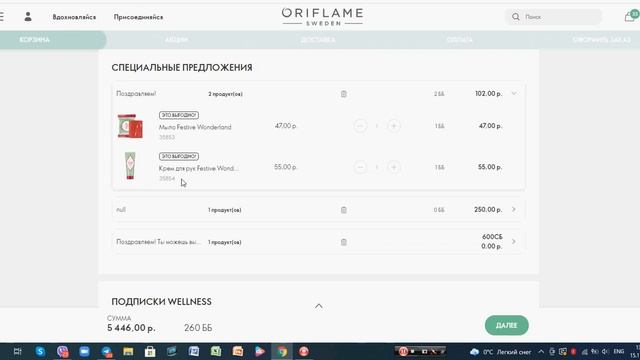Focus the Поиск search field
Image resolution: width=640 pixels, height=360 pixels.
point(553,17)
